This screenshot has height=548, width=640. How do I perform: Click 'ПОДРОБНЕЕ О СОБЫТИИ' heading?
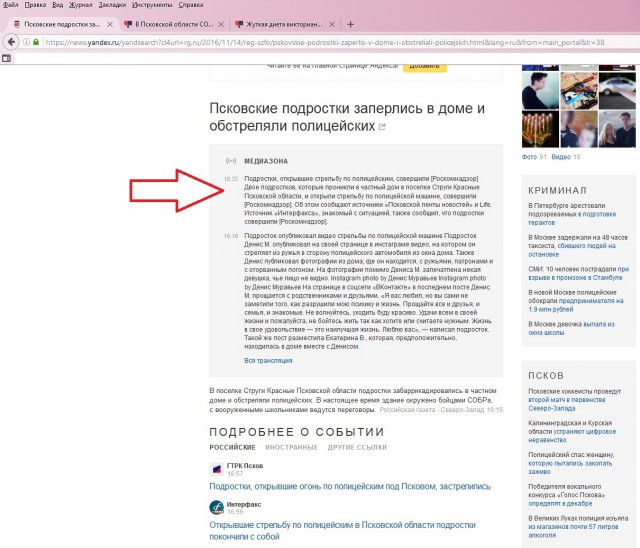click(297, 432)
